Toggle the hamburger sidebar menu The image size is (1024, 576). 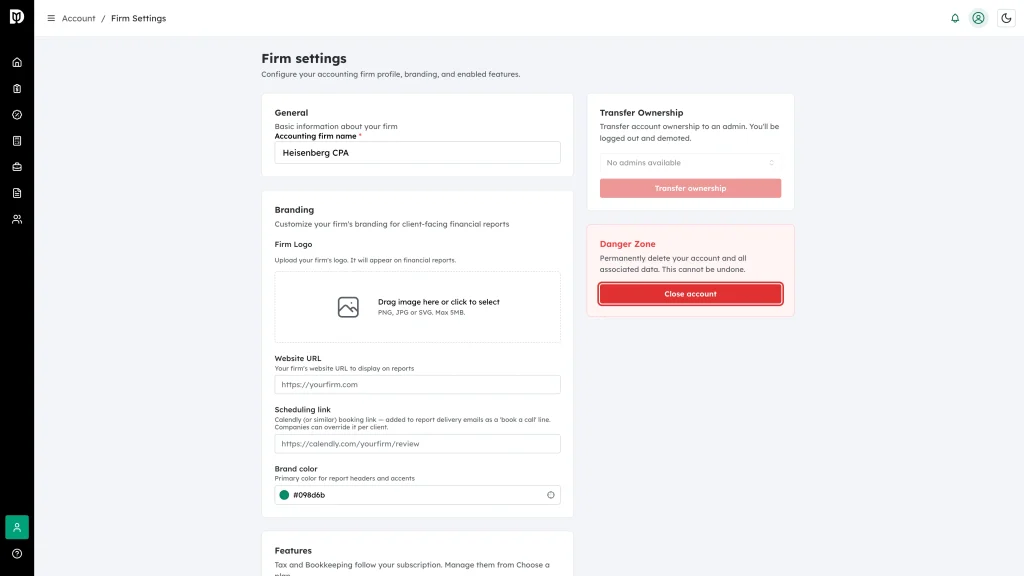[x=51, y=18]
